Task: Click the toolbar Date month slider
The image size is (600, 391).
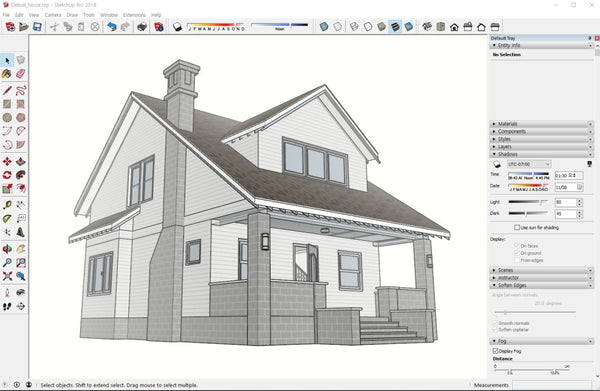Action: pos(215,27)
